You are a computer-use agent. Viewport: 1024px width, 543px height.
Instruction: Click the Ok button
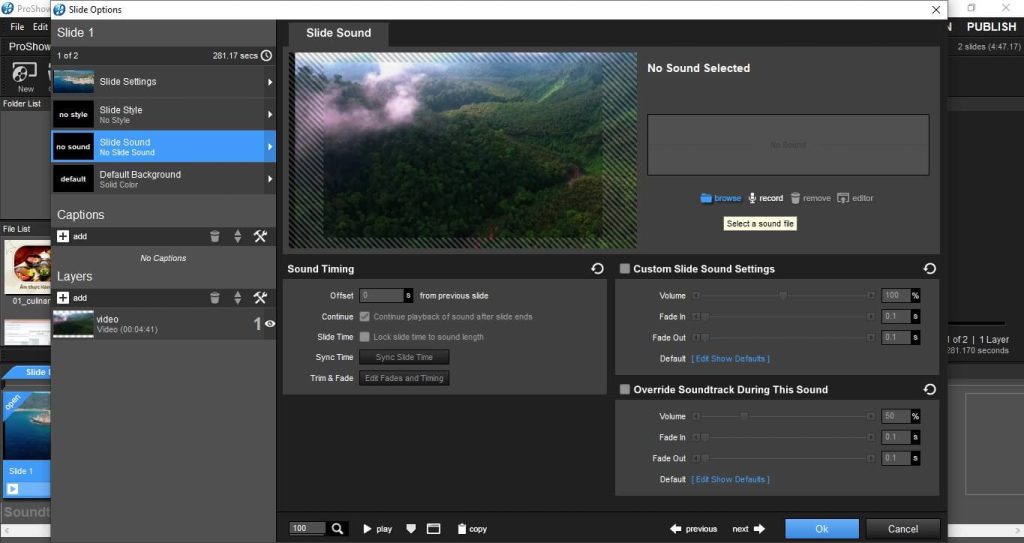[x=821, y=529]
